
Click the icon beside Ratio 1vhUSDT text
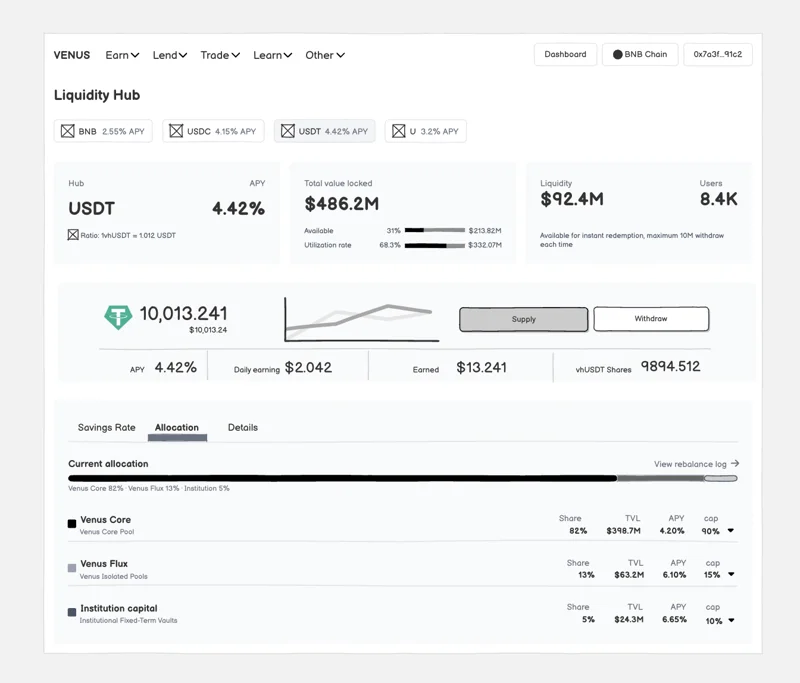tap(73, 235)
